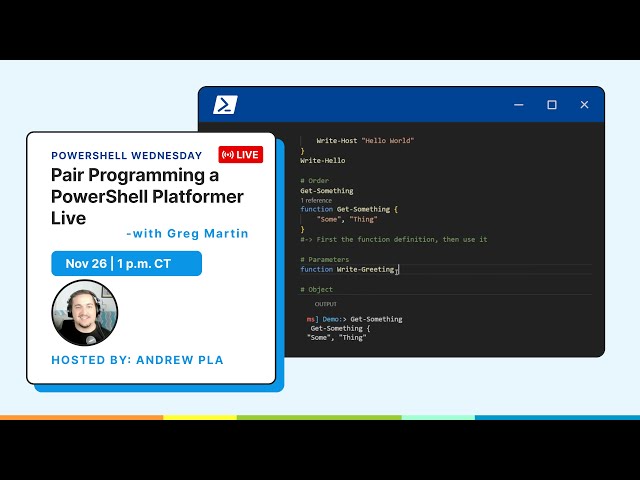The image size is (640, 480).
Task: Click the '# Parameters' comment line
Action: 325,259
